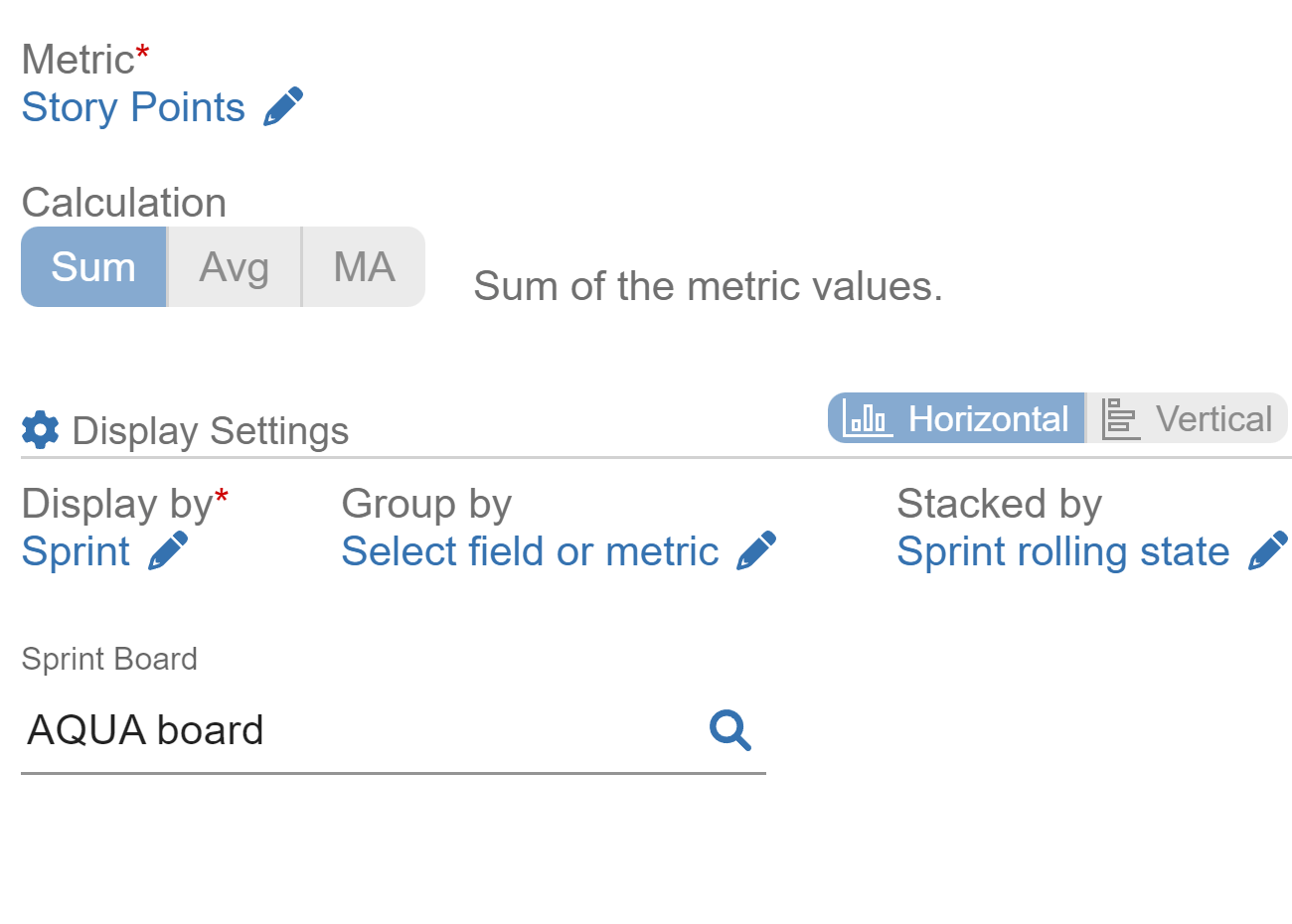Image resolution: width=1292 pixels, height=924 pixels.
Task: Open Select field or metric chooser
Action: point(530,551)
